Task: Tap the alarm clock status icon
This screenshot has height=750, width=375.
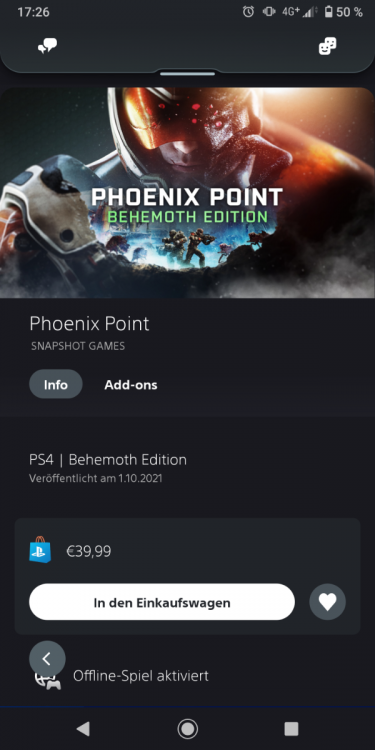Action: 248,12
